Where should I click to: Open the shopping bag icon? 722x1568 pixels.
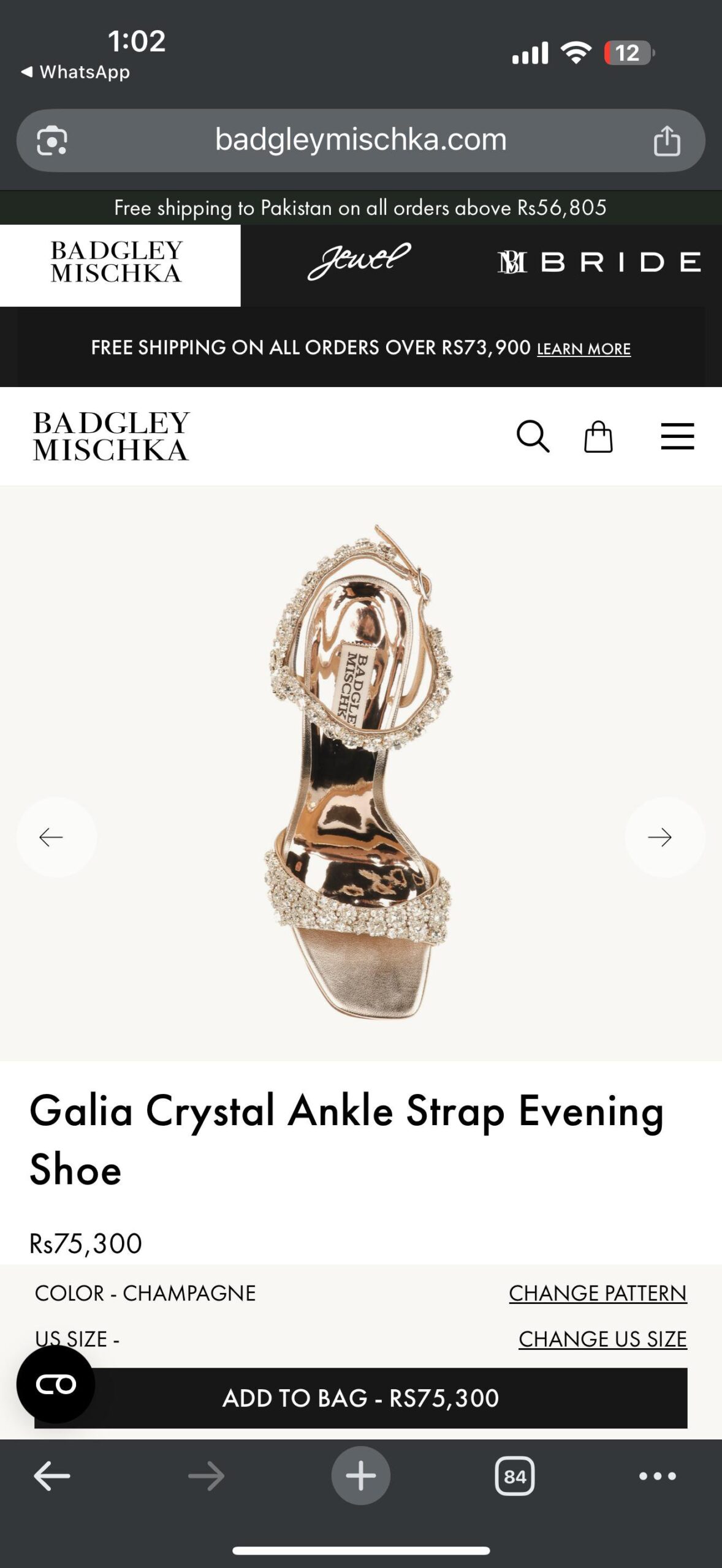(x=598, y=437)
